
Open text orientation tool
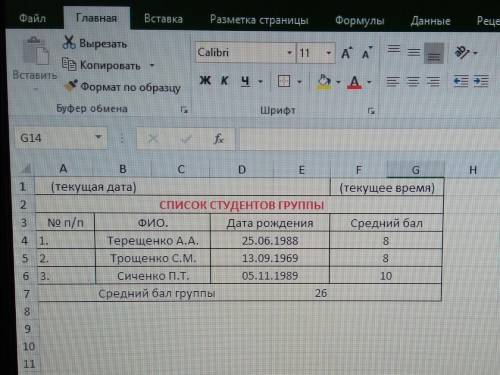coord(462,52)
